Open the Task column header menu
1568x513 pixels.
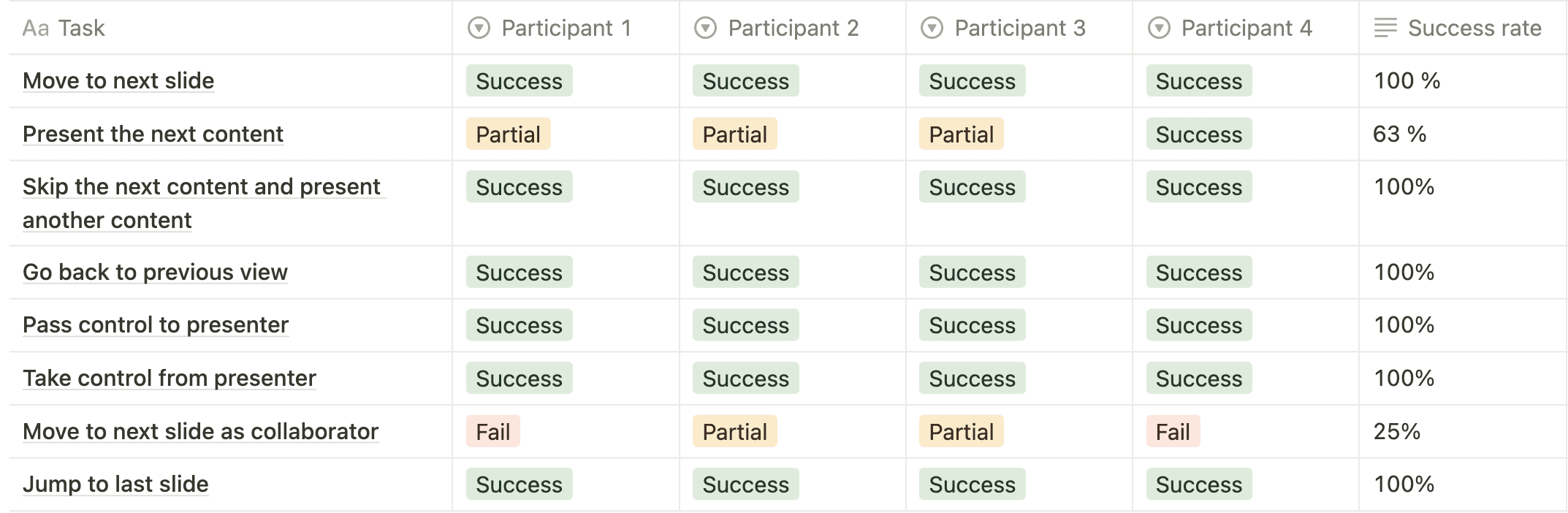[x=82, y=28]
